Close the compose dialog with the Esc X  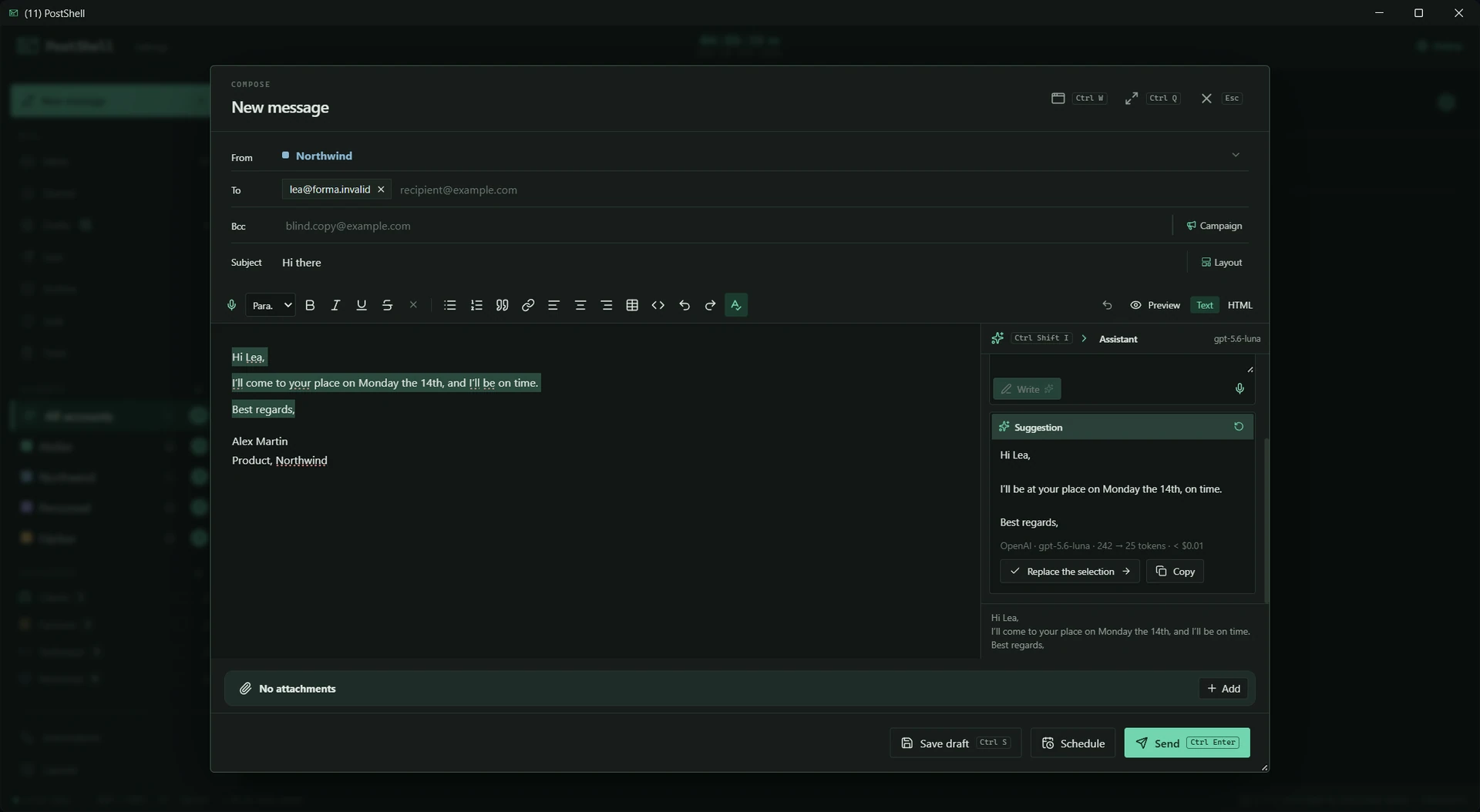(1206, 98)
